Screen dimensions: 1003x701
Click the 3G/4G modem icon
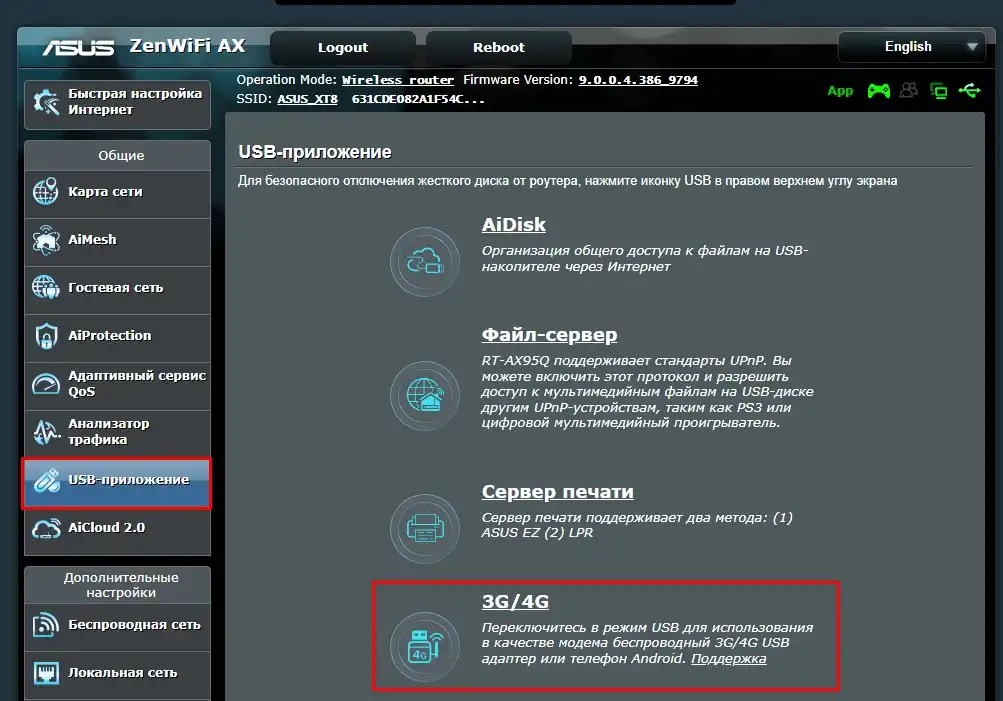(x=424, y=645)
